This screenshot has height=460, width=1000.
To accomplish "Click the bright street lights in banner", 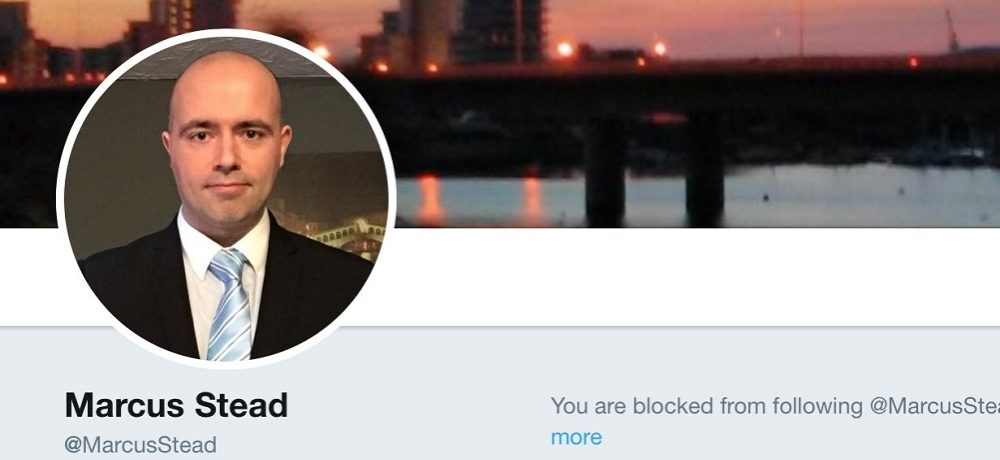I will (x=564, y=49).
